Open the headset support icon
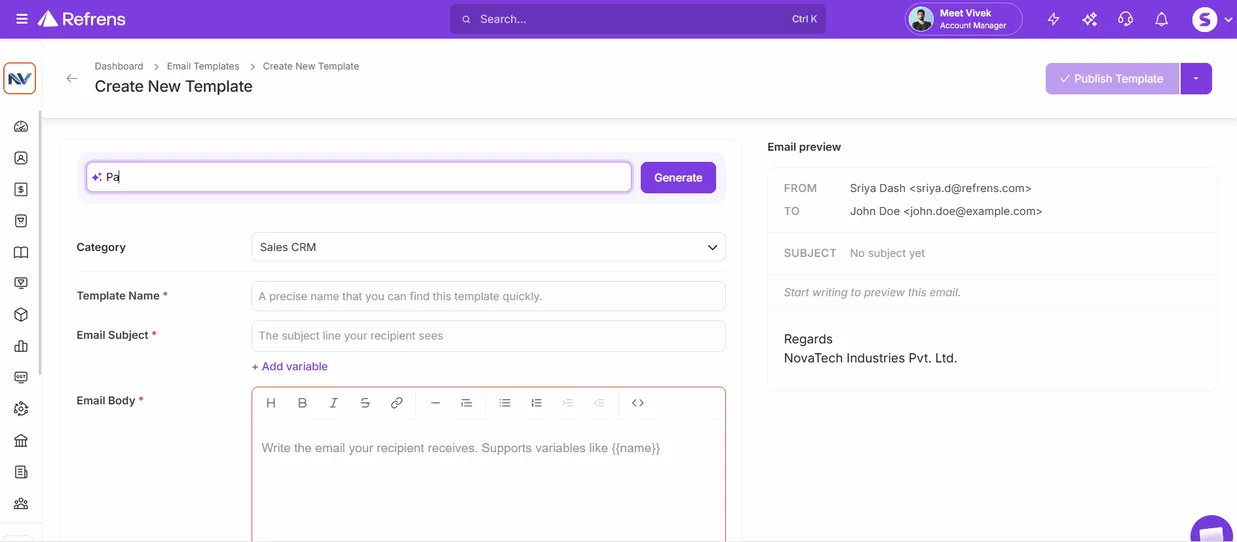The image size is (1237, 542). tap(1125, 19)
